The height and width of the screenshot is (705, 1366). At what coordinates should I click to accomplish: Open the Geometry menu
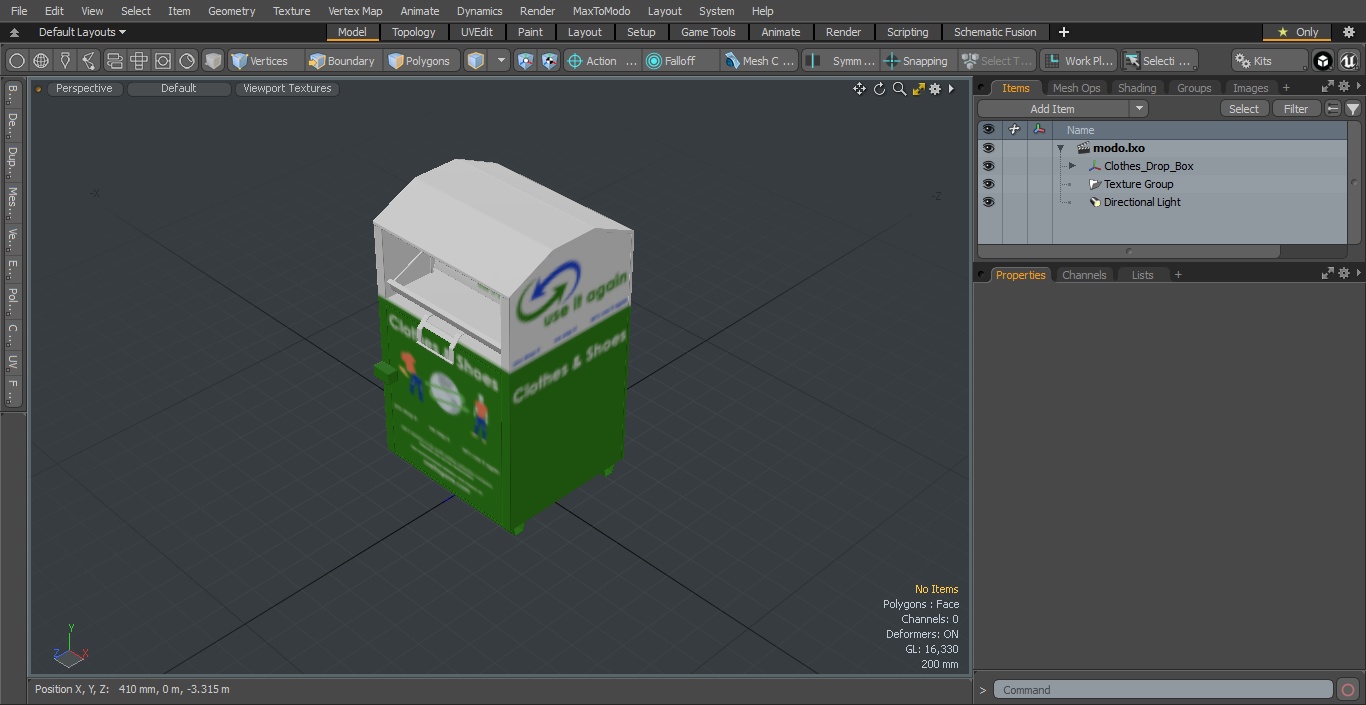click(231, 11)
